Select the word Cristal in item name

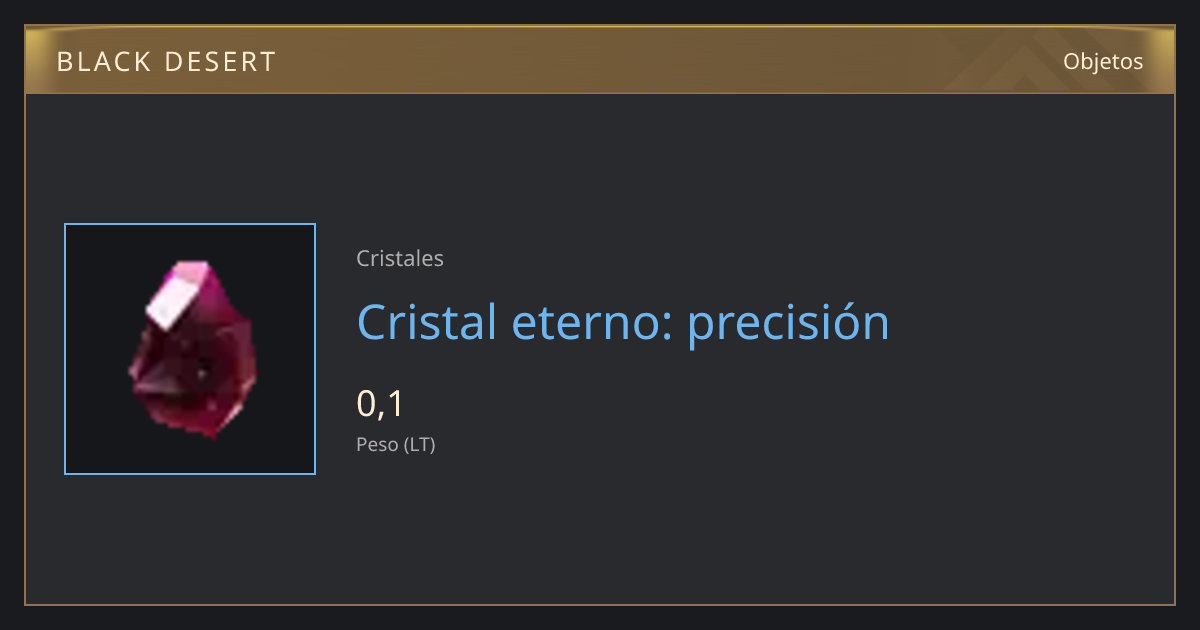[x=427, y=322]
